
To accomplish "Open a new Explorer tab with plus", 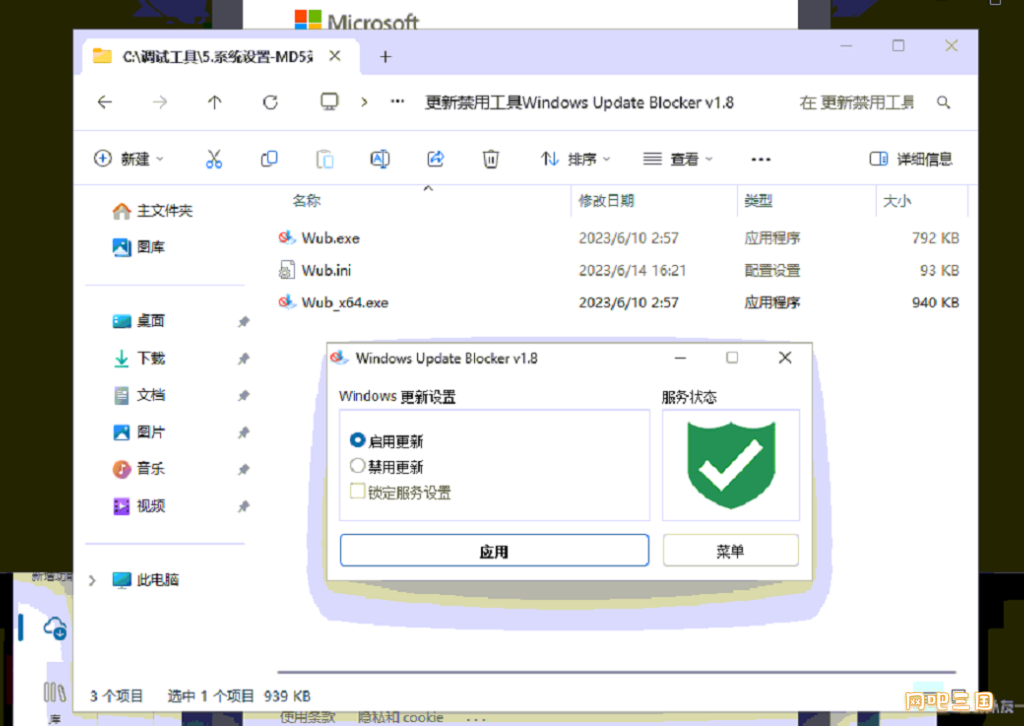I will point(385,57).
